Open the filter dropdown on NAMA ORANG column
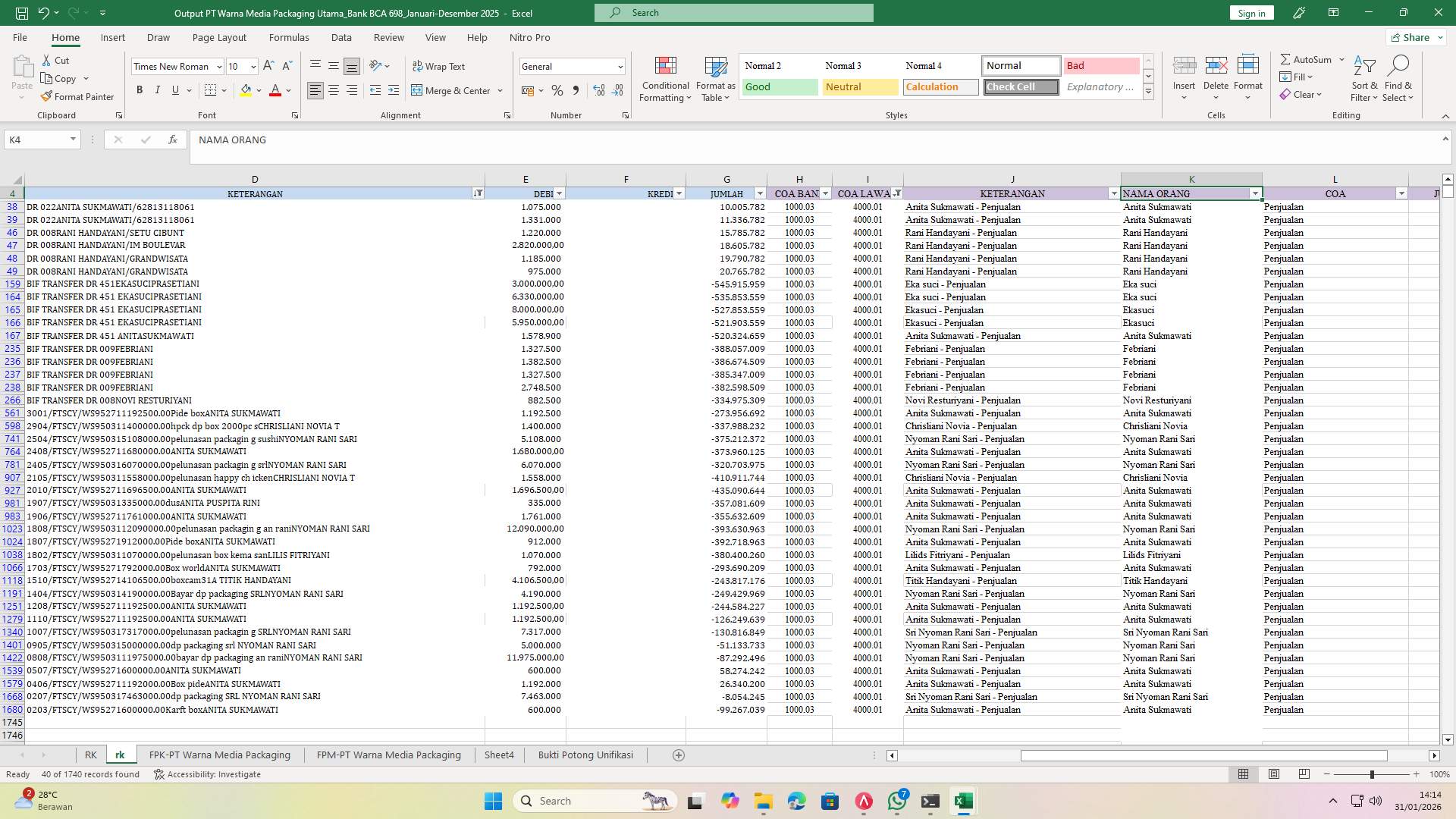This screenshot has height=819, width=1456. 1255,193
